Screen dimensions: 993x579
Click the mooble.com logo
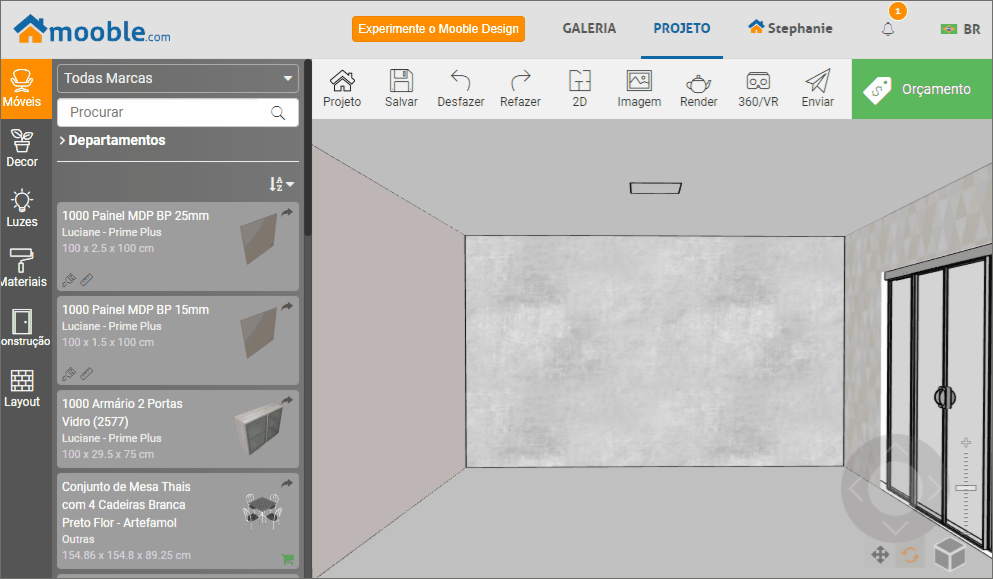point(92,30)
